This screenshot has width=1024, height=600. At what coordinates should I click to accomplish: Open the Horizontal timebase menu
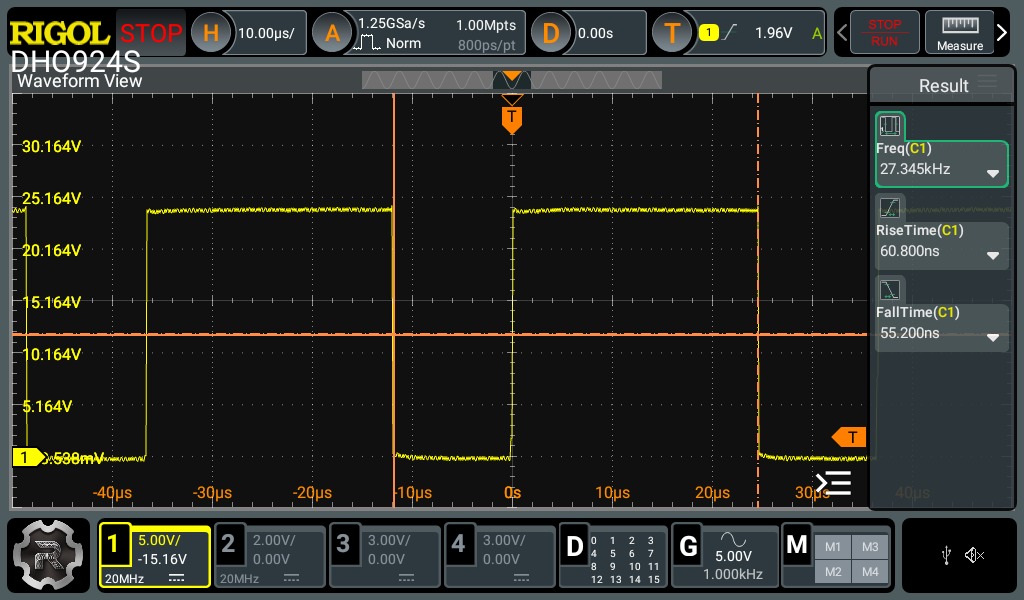(211, 33)
